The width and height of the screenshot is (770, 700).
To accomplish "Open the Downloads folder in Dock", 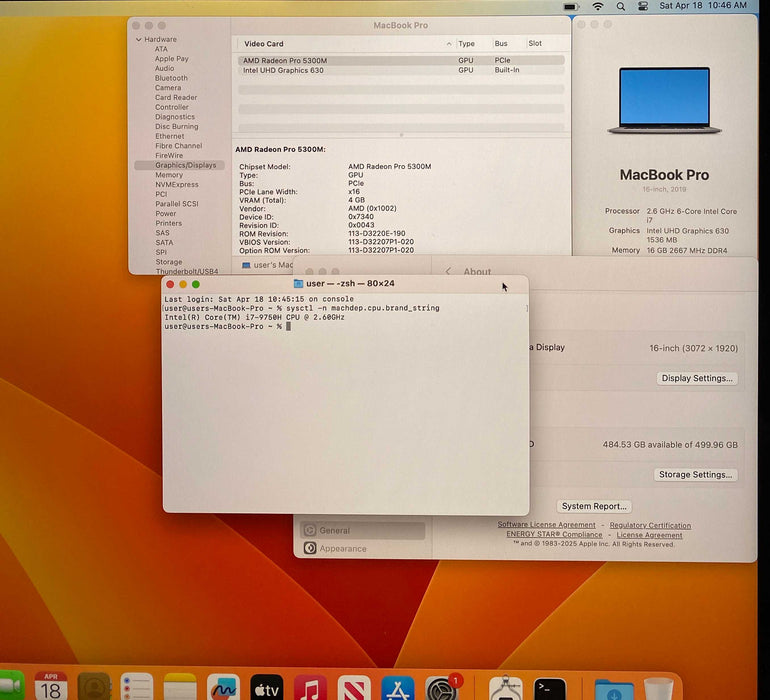I will (614, 688).
